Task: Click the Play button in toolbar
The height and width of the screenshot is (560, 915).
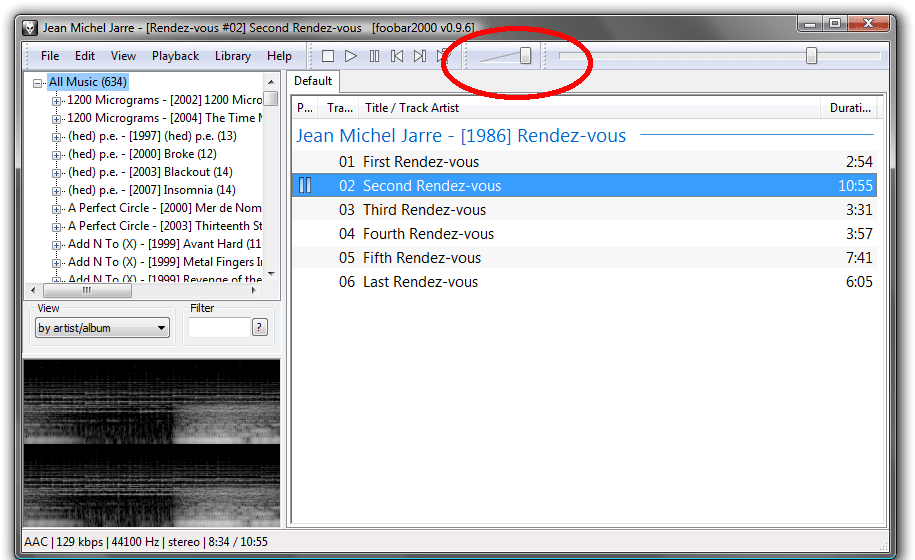Action: coord(351,56)
